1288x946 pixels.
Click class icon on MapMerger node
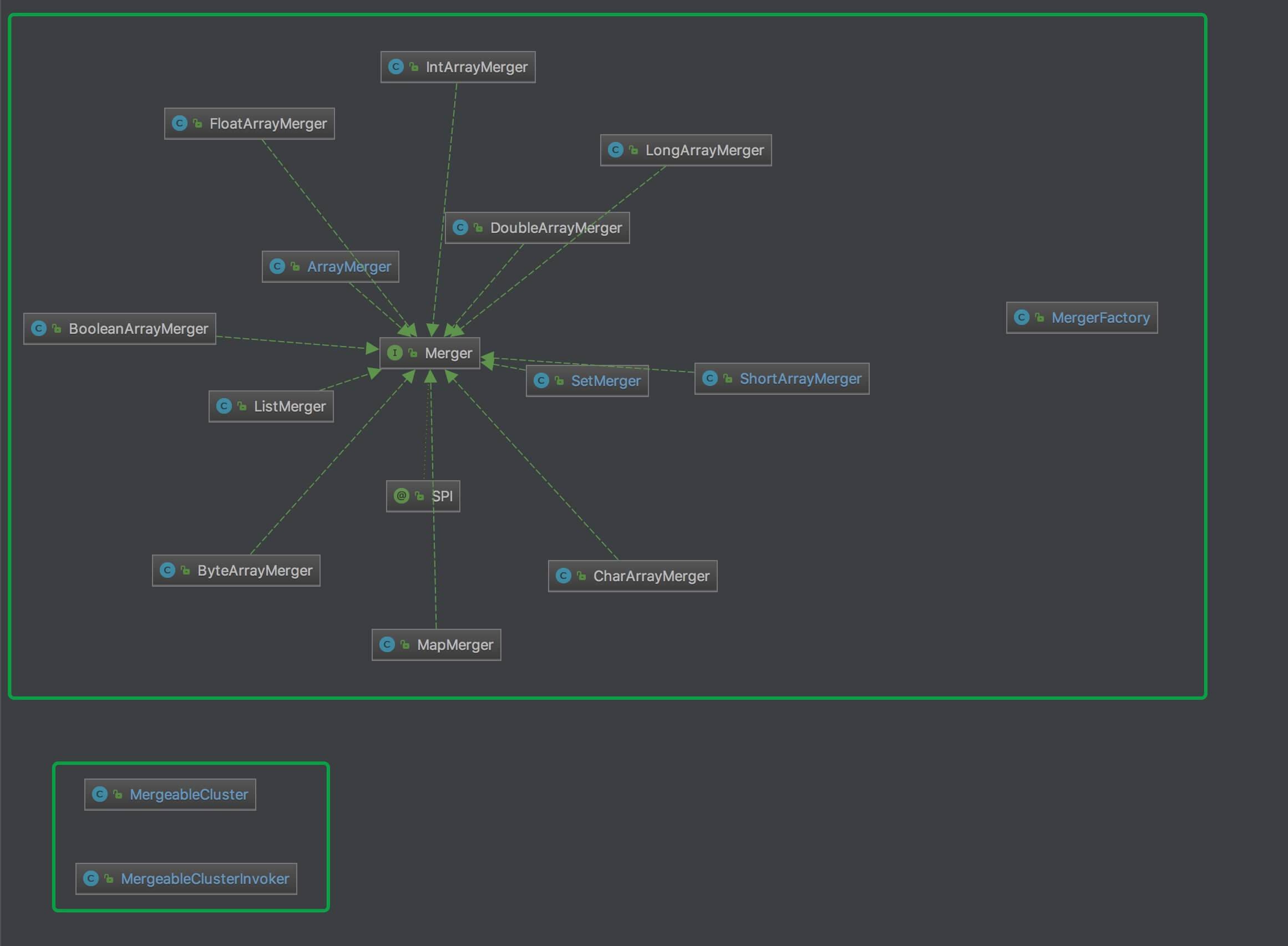387,644
